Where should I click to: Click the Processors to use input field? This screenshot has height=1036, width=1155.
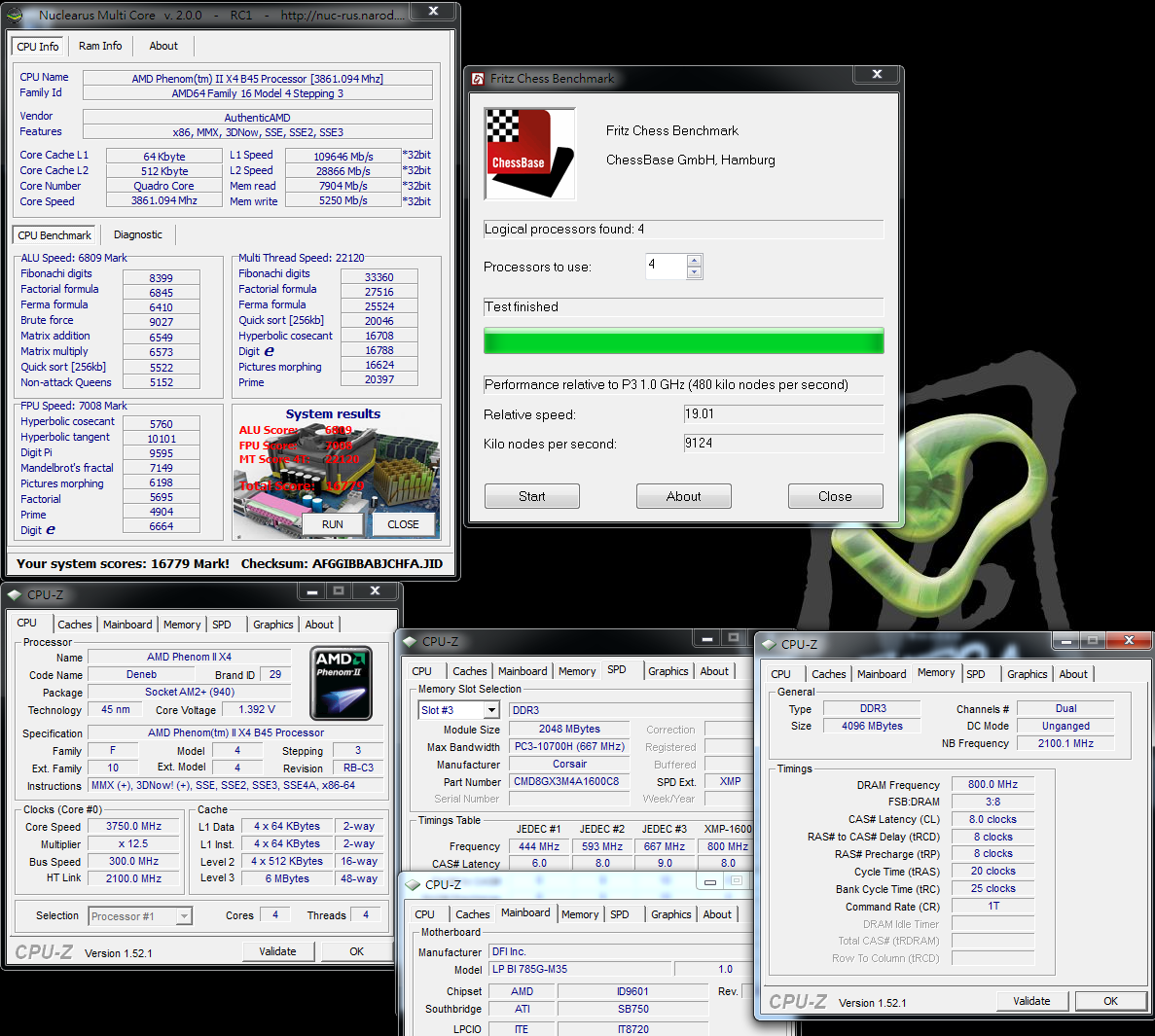[x=666, y=267]
